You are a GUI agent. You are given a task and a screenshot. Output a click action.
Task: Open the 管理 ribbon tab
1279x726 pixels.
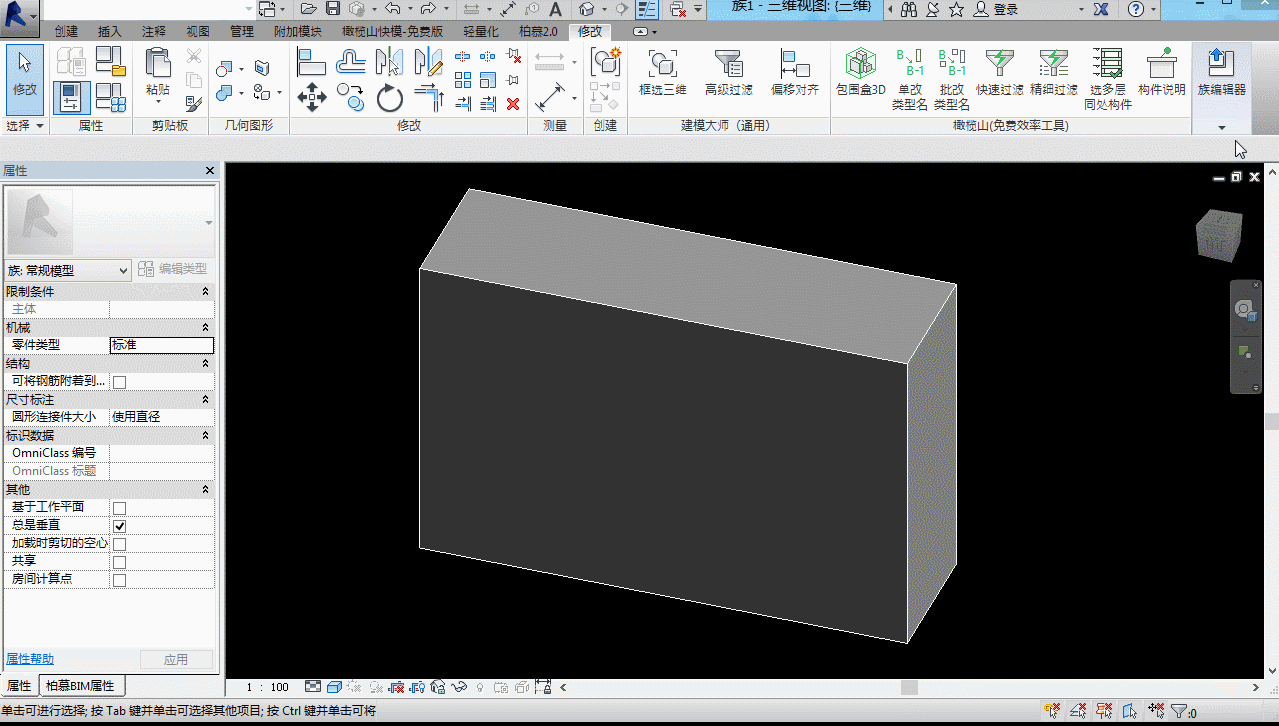click(241, 31)
